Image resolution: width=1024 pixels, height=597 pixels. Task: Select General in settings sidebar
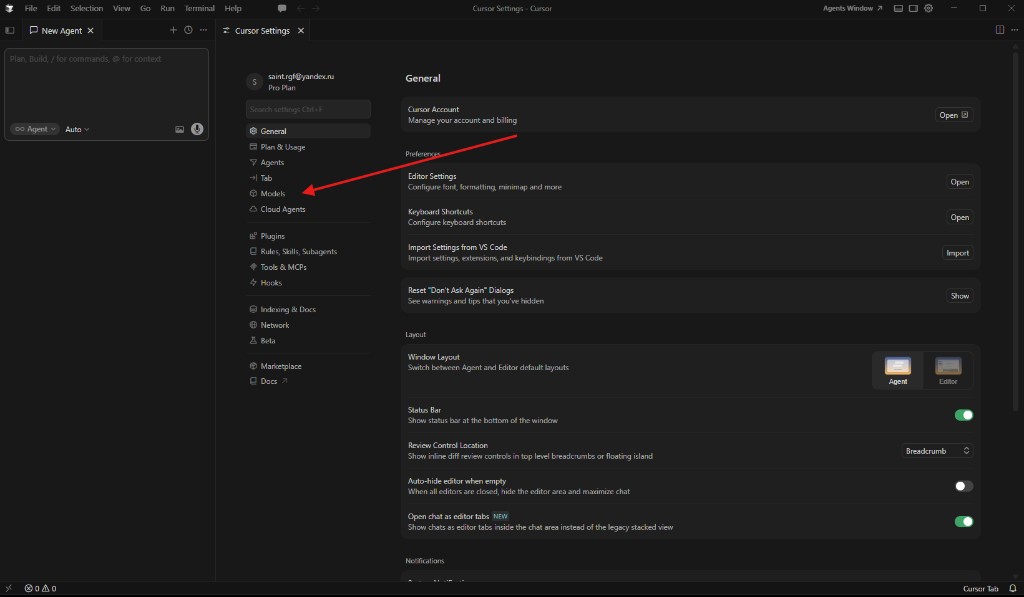point(308,131)
